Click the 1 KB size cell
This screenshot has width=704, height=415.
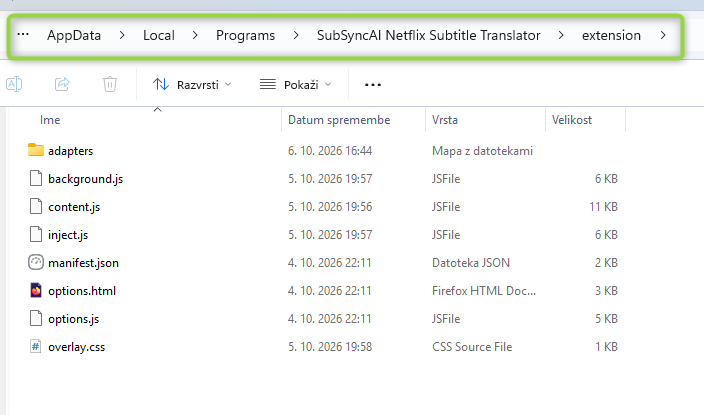pyautogui.click(x=606, y=347)
